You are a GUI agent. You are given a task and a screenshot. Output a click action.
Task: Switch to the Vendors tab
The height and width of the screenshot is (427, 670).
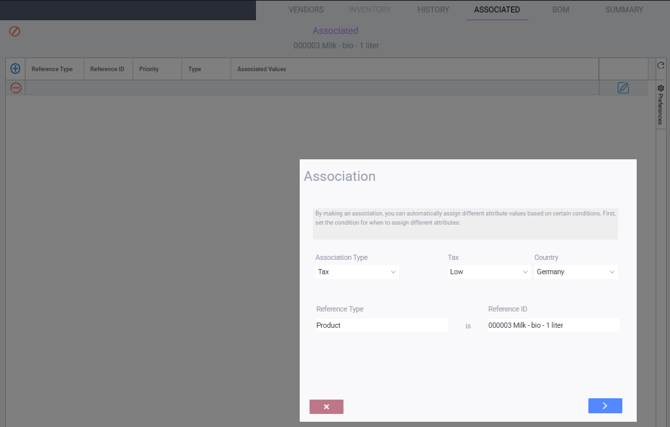[x=306, y=10]
